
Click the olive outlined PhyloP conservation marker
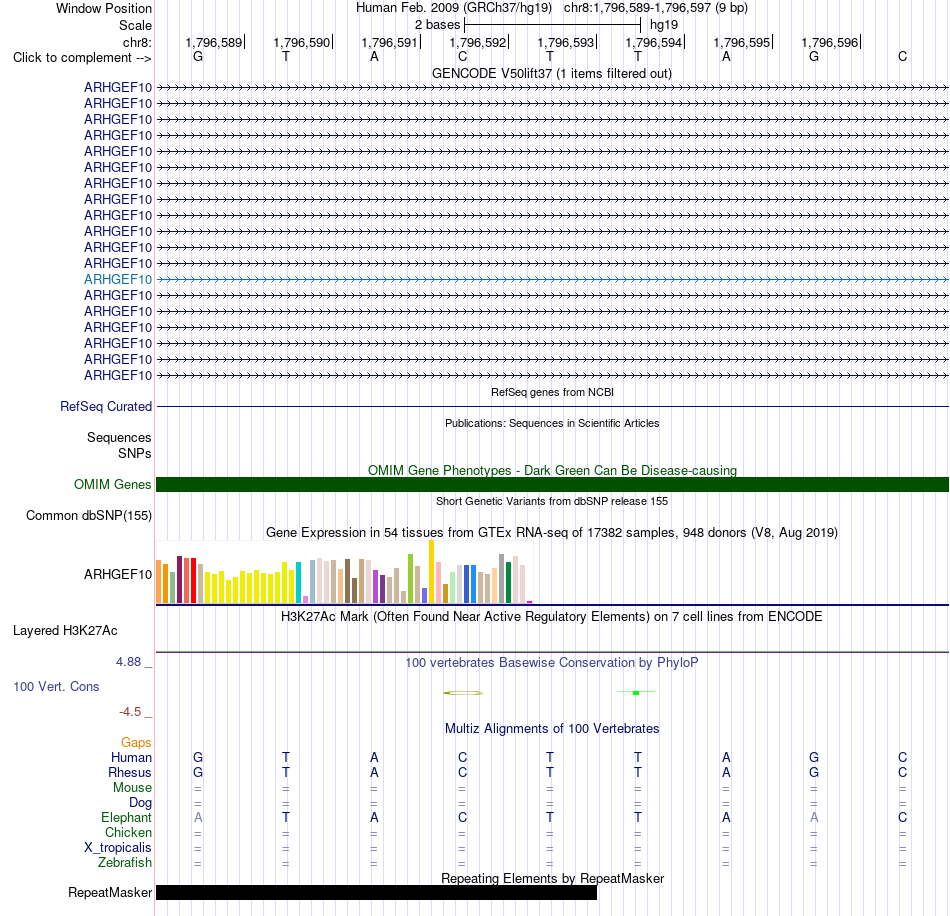(463, 693)
